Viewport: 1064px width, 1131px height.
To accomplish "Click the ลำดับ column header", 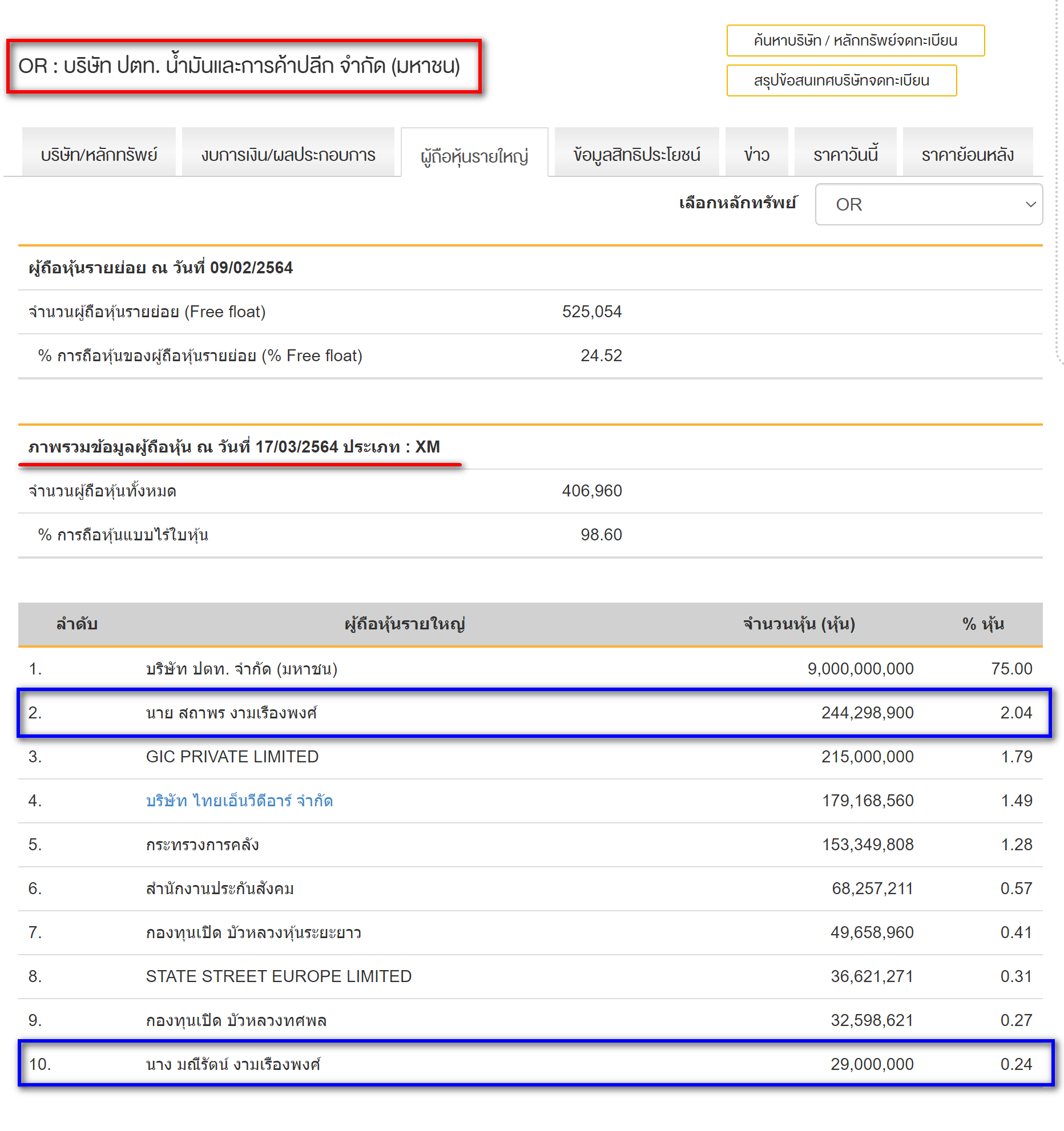I will [77, 624].
